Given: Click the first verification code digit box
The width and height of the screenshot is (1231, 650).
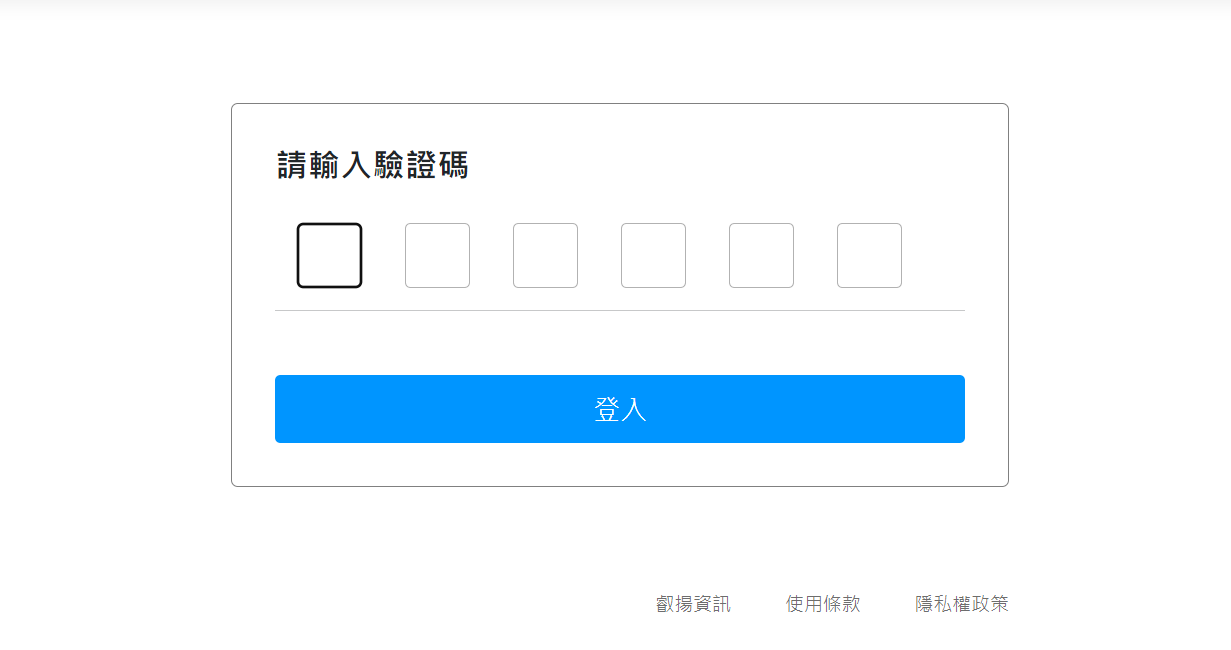Looking at the screenshot, I should (329, 255).
